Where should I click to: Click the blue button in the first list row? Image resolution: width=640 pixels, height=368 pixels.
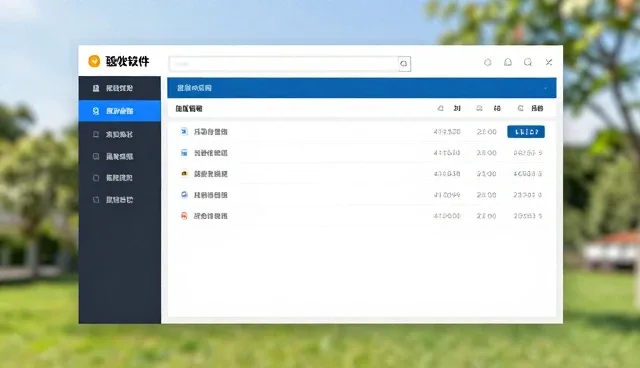click(x=526, y=132)
